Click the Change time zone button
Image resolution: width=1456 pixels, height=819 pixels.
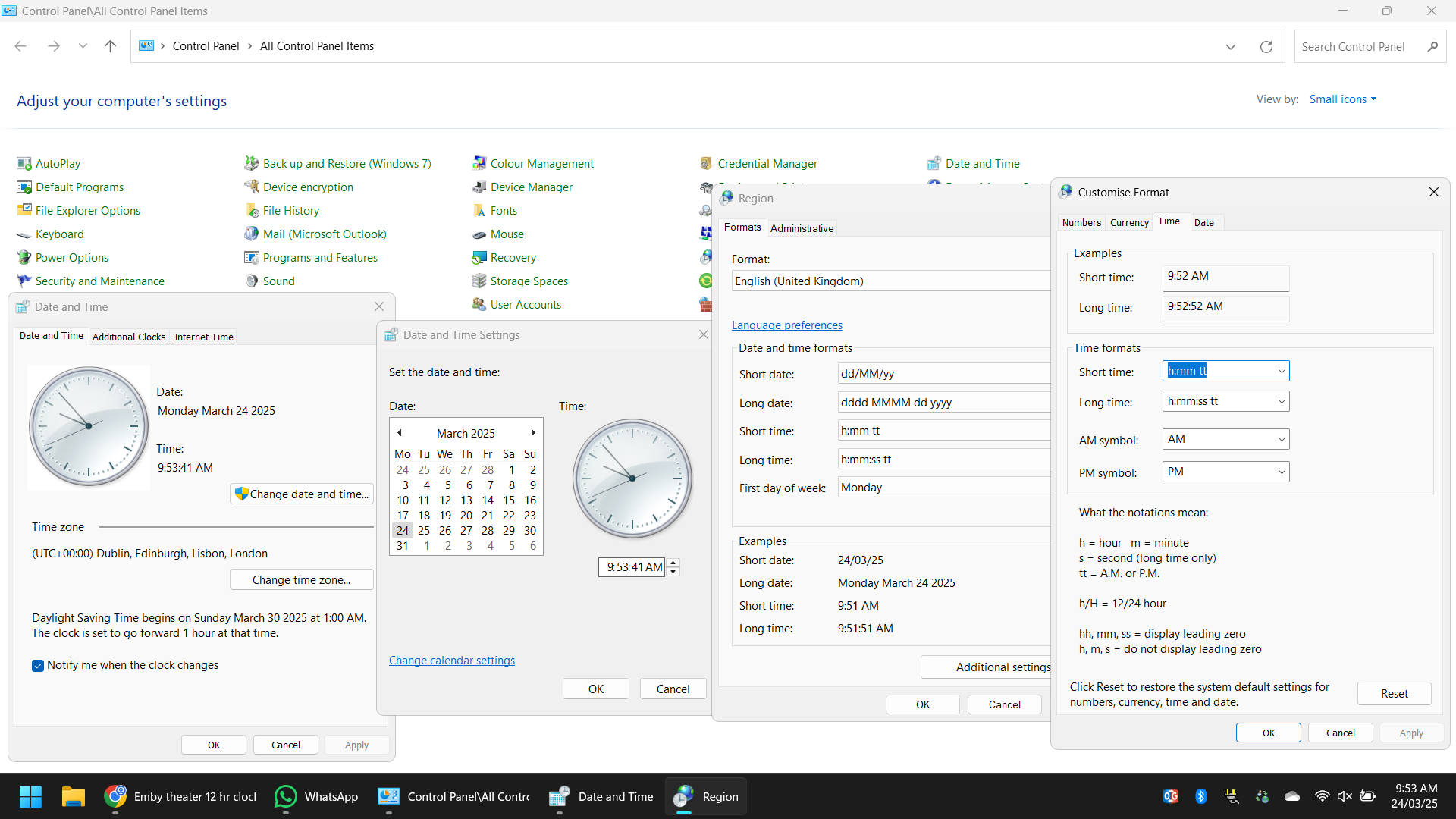click(301, 580)
